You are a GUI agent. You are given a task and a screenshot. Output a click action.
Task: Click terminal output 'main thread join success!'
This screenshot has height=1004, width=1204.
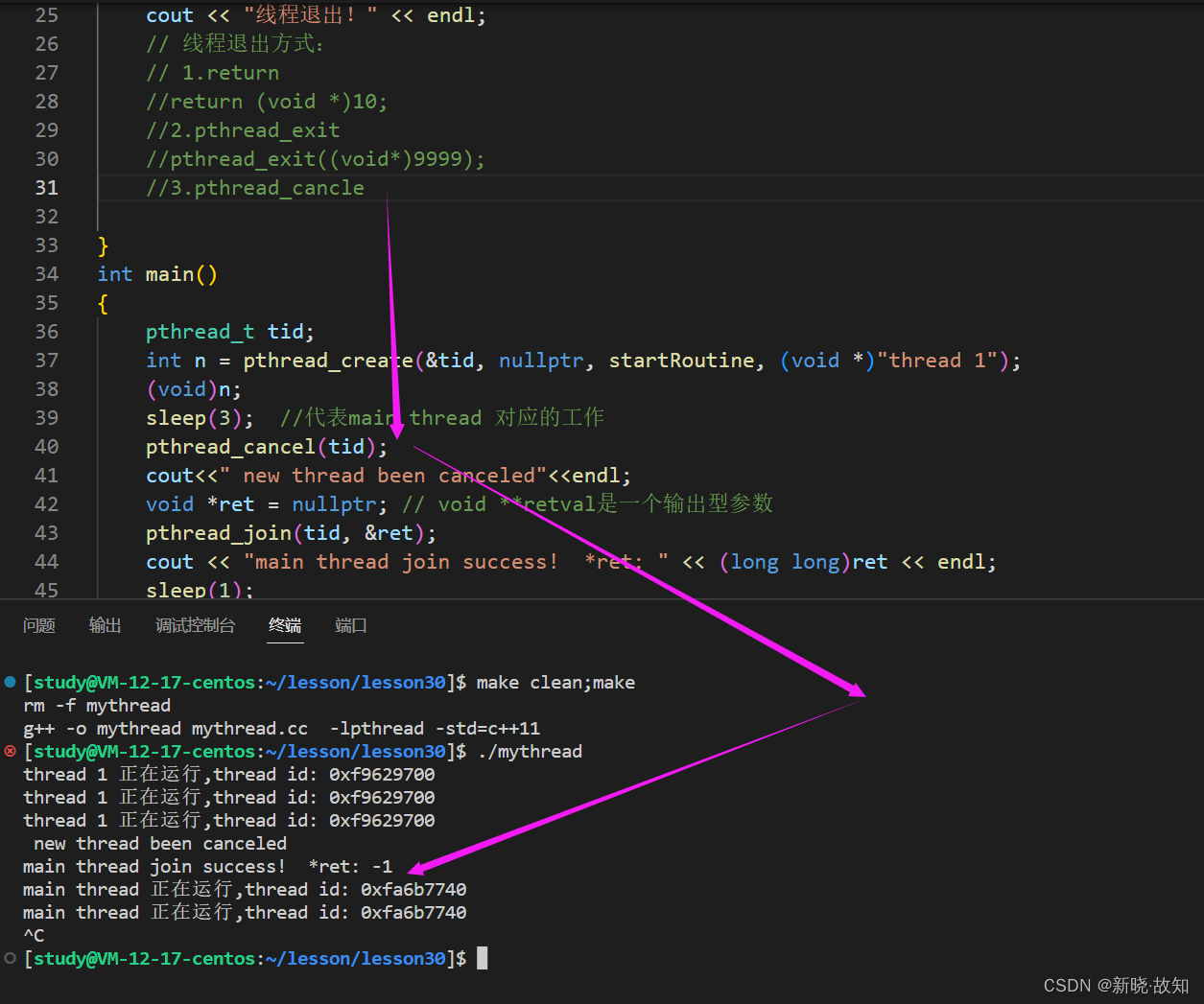pos(154,866)
